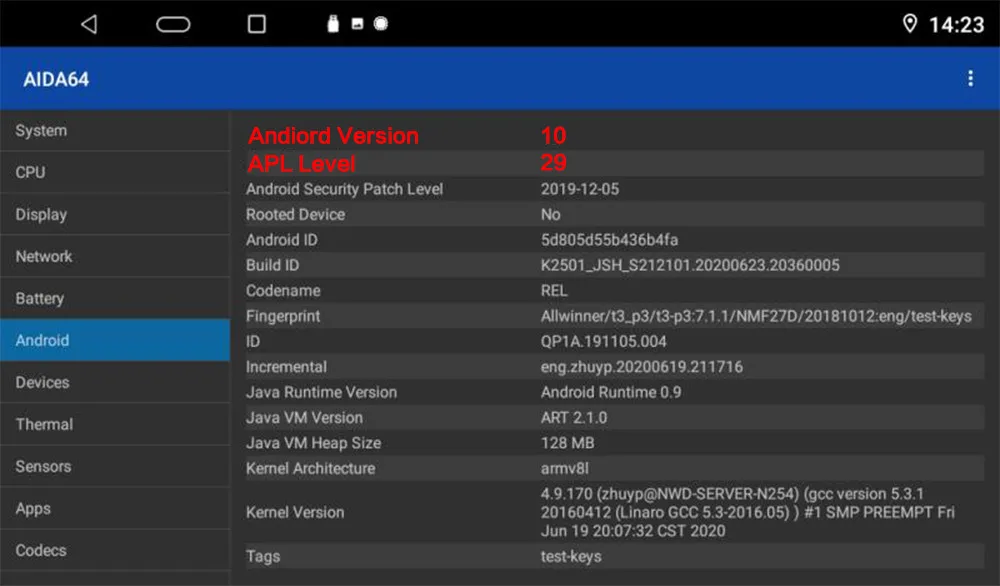The height and width of the screenshot is (586, 1000).
Task: Show the Sensors section
Action: tap(115, 466)
